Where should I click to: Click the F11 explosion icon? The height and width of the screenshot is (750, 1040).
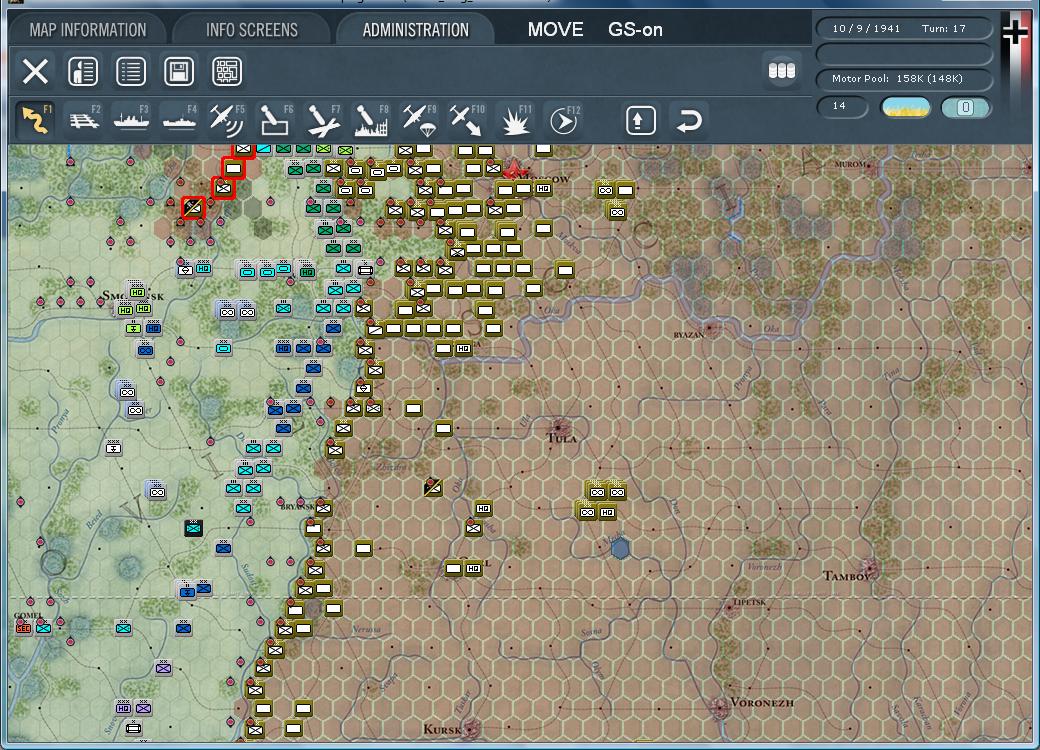coord(515,121)
